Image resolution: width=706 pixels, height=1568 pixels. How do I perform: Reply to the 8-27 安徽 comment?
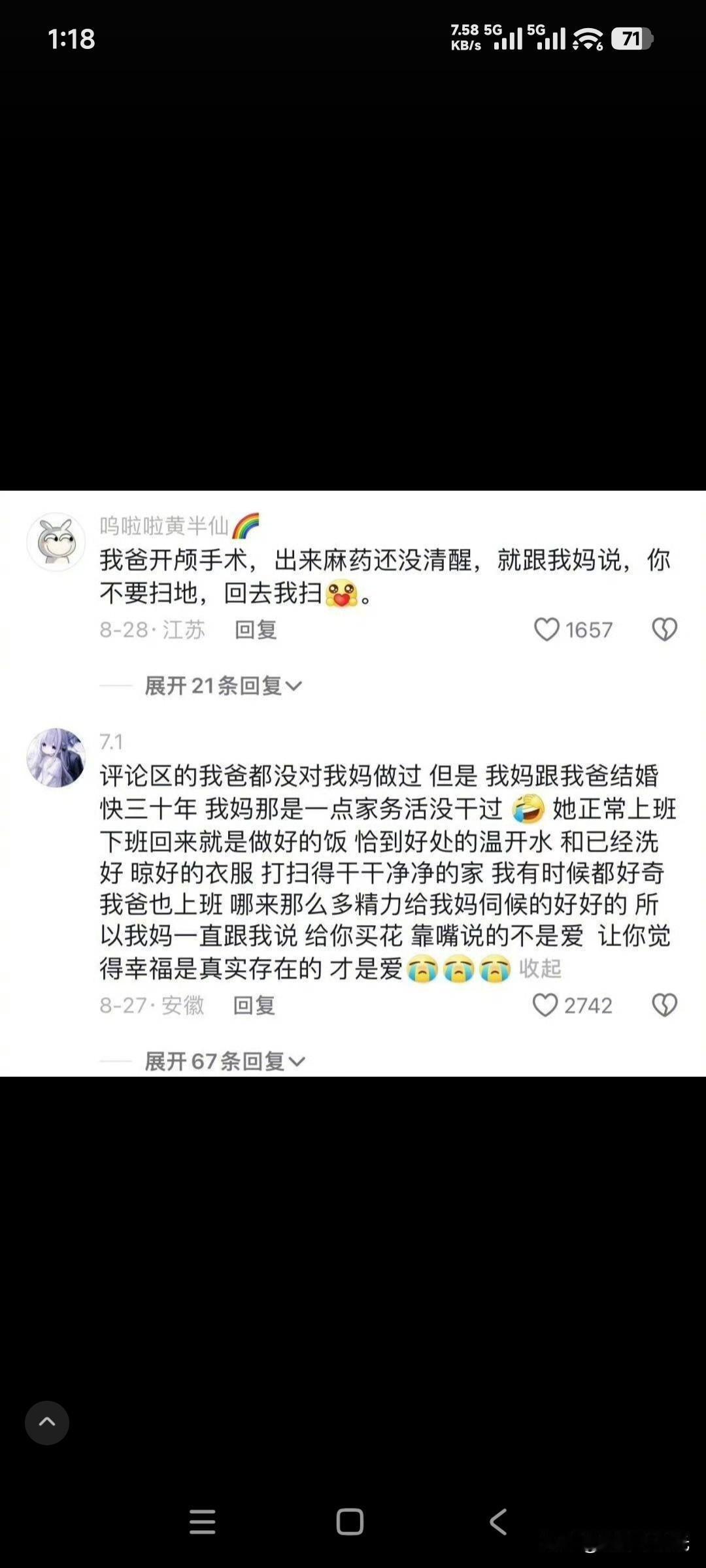[254, 1005]
